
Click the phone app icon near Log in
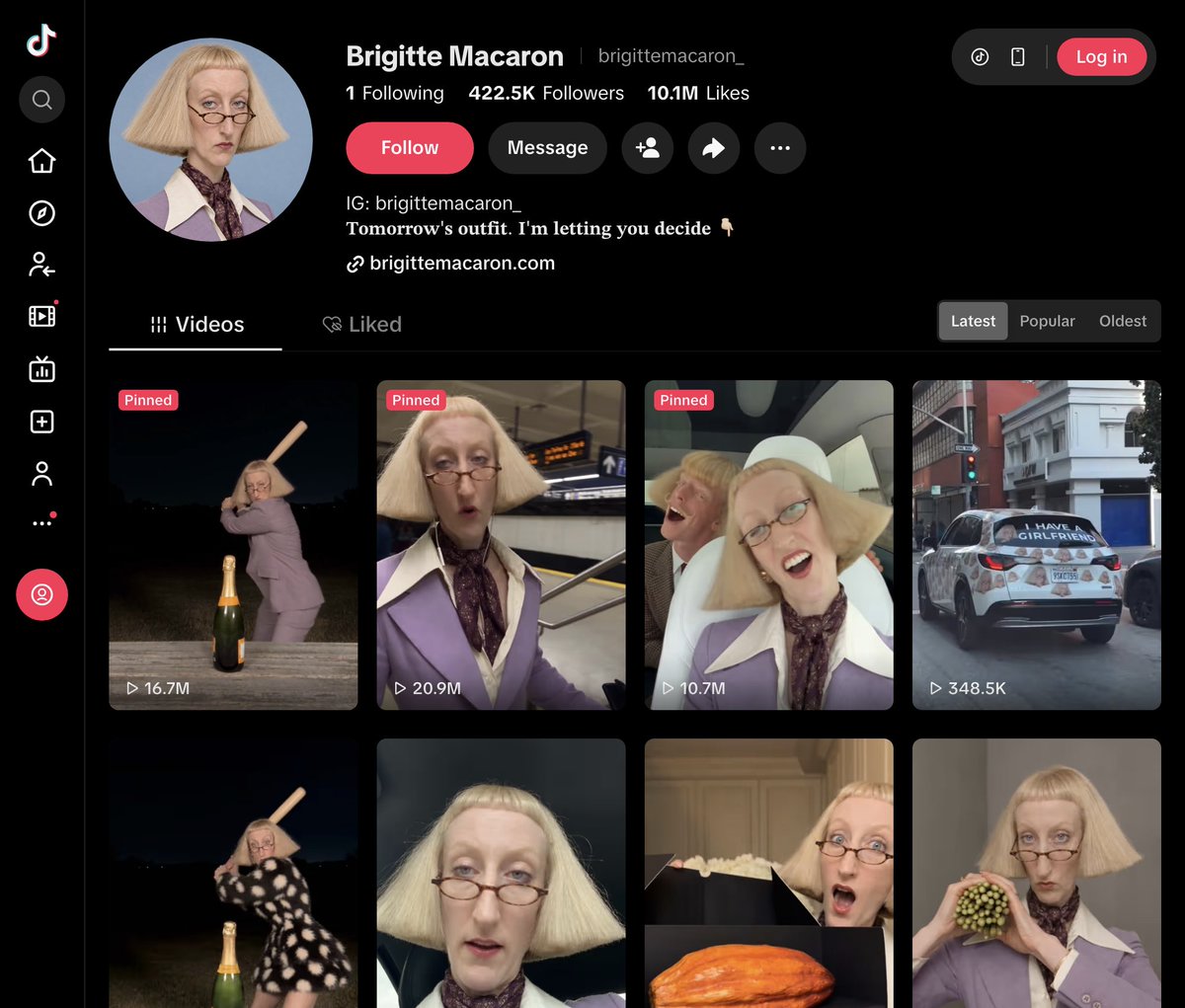tap(1017, 57)
